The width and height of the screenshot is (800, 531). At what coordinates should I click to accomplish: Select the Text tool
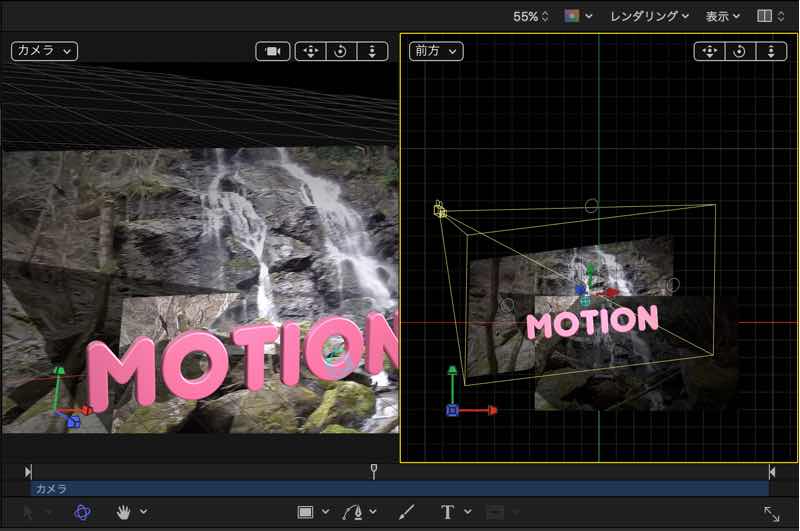pos(448,512)
